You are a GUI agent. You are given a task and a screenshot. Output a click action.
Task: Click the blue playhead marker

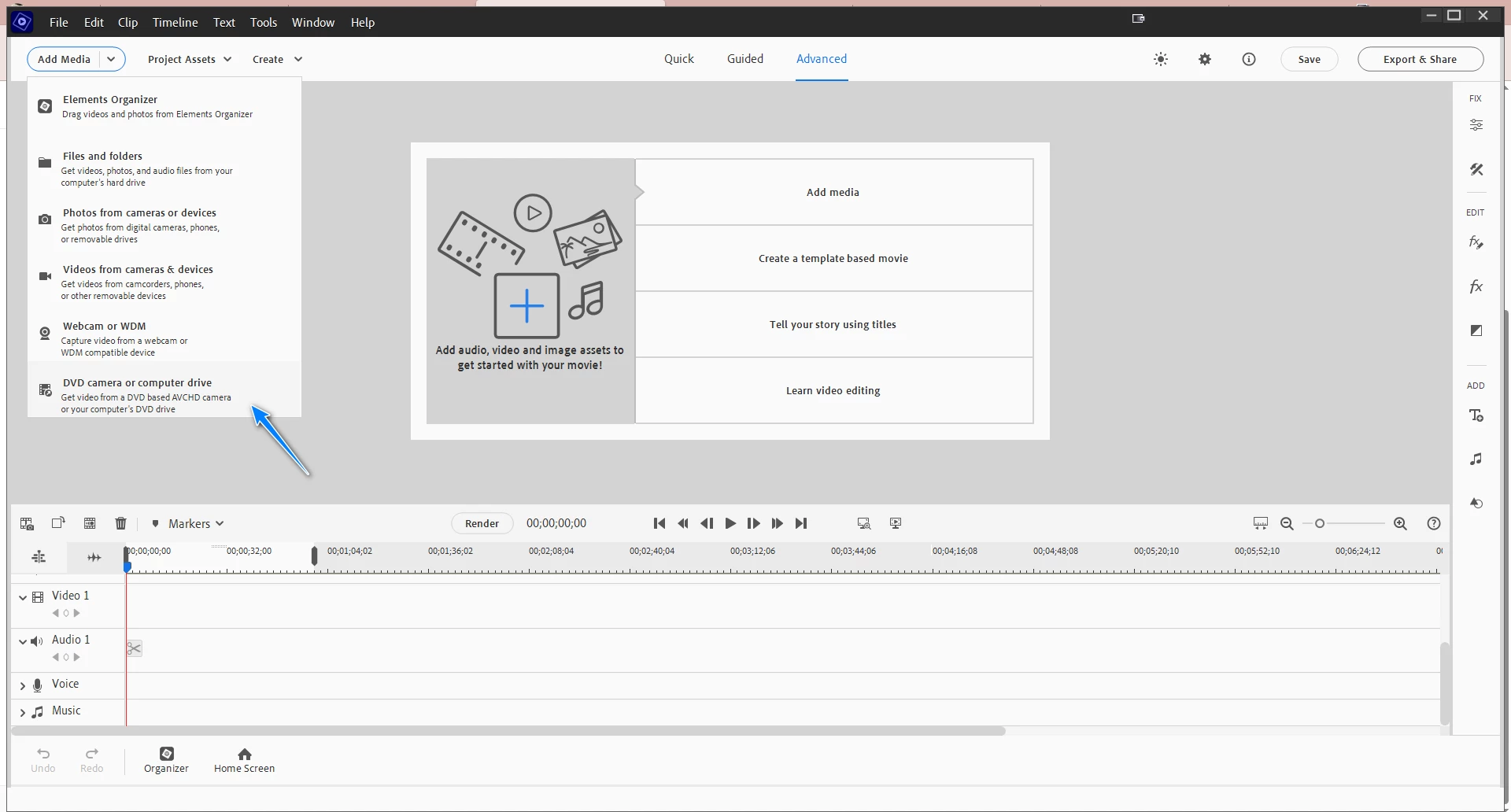[x=127, y=567]
